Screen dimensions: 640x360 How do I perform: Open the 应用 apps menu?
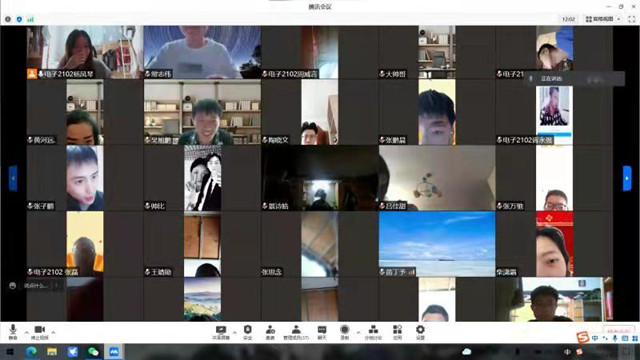click(x=397, y=332)
